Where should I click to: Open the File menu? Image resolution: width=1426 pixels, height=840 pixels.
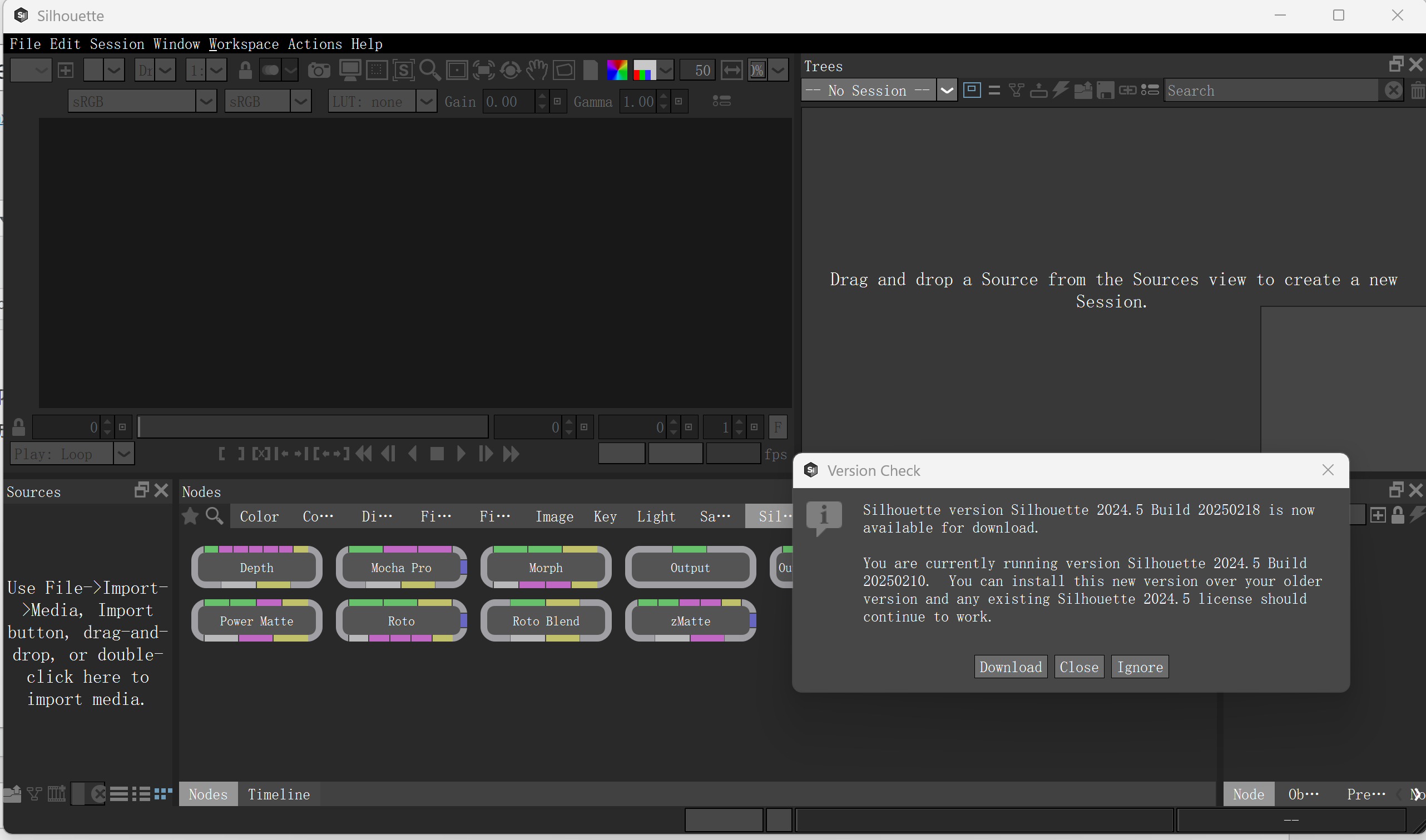(x=25, y=44)
